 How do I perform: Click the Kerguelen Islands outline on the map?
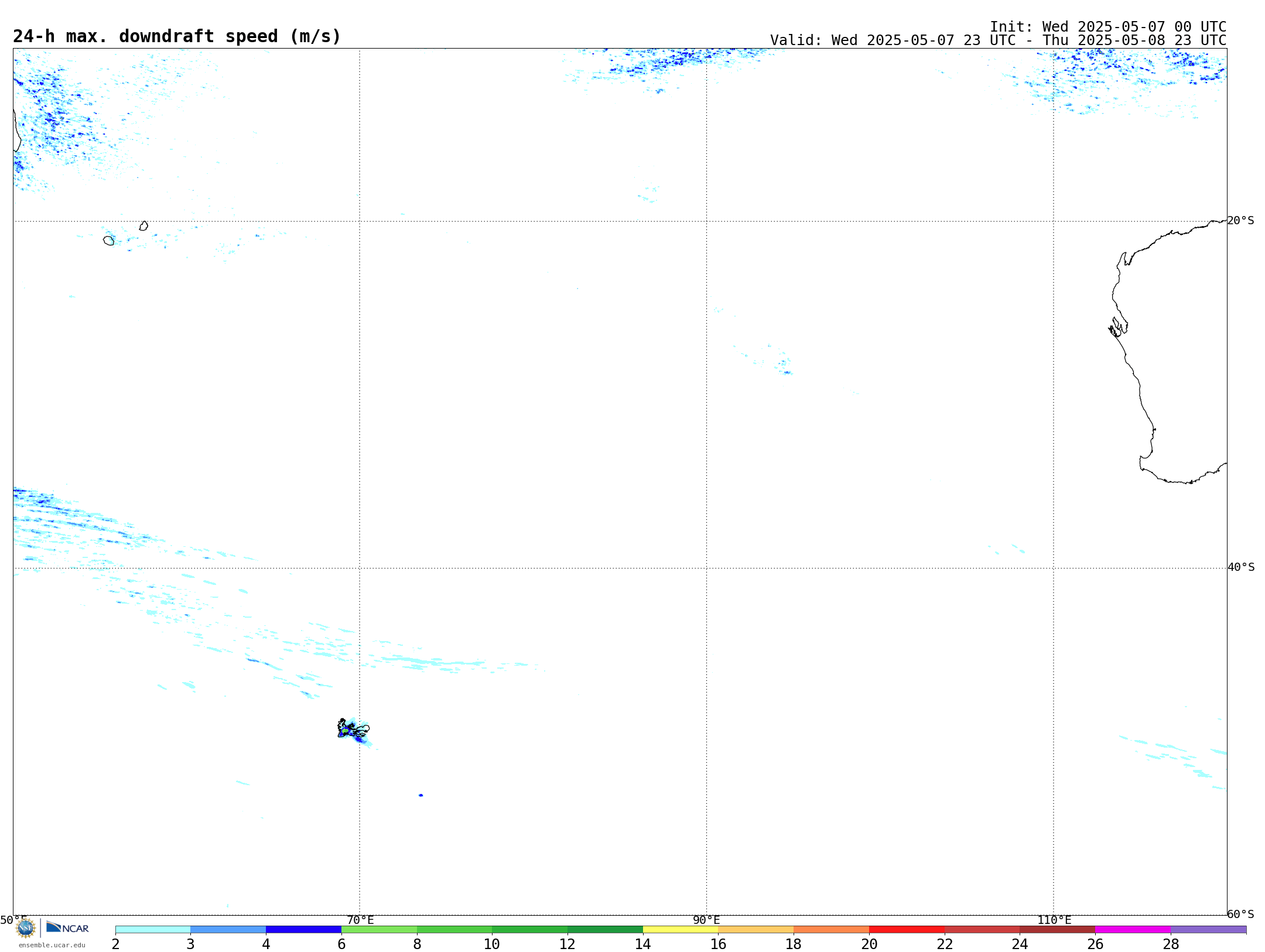[x=353, y=729]
